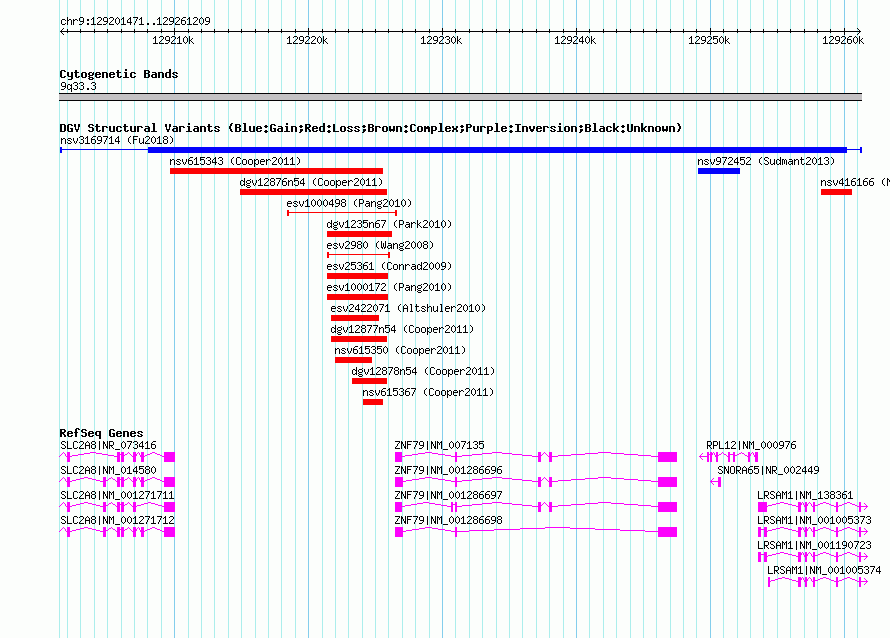890x638 pixels.
Task: Click the nsv615367 (Cooper2011) label
Action: click(x=428, y=392)
